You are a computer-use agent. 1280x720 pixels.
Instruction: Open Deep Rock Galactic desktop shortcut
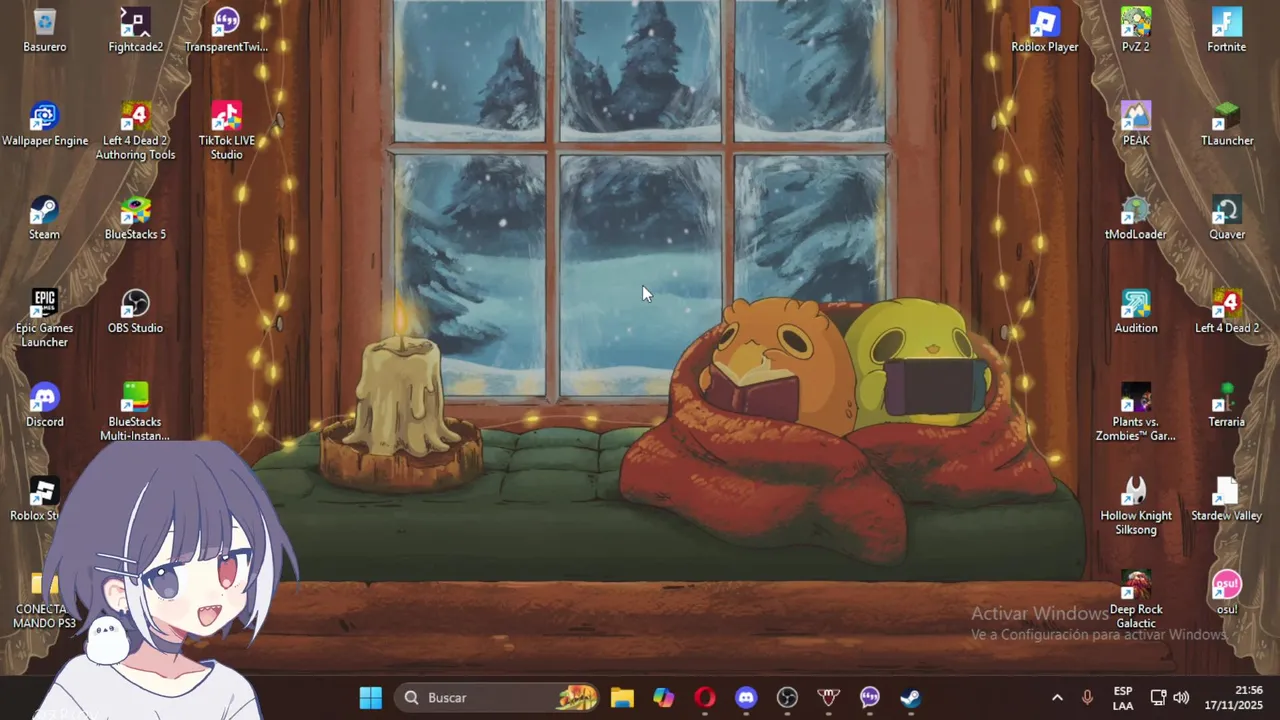1135,600
